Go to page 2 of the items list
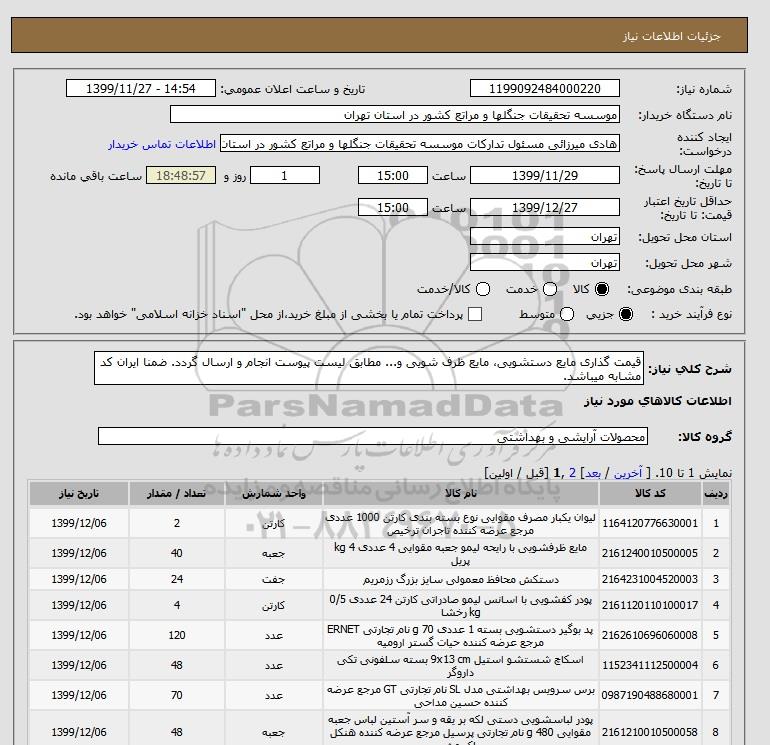Viewport: 770px width, 745px height. click(573, 473)
